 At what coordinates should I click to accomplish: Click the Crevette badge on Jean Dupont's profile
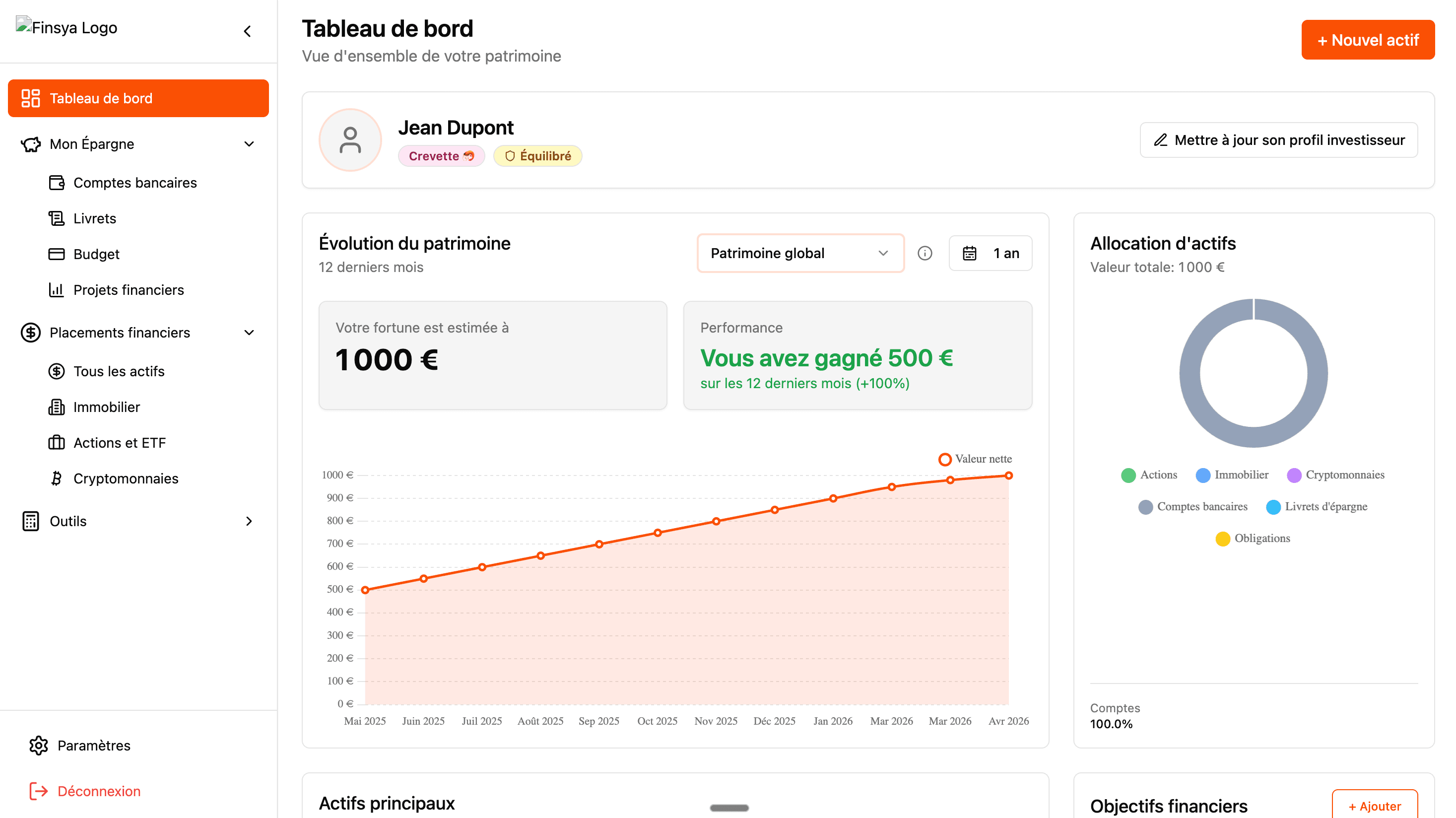[x=442, y=156]
